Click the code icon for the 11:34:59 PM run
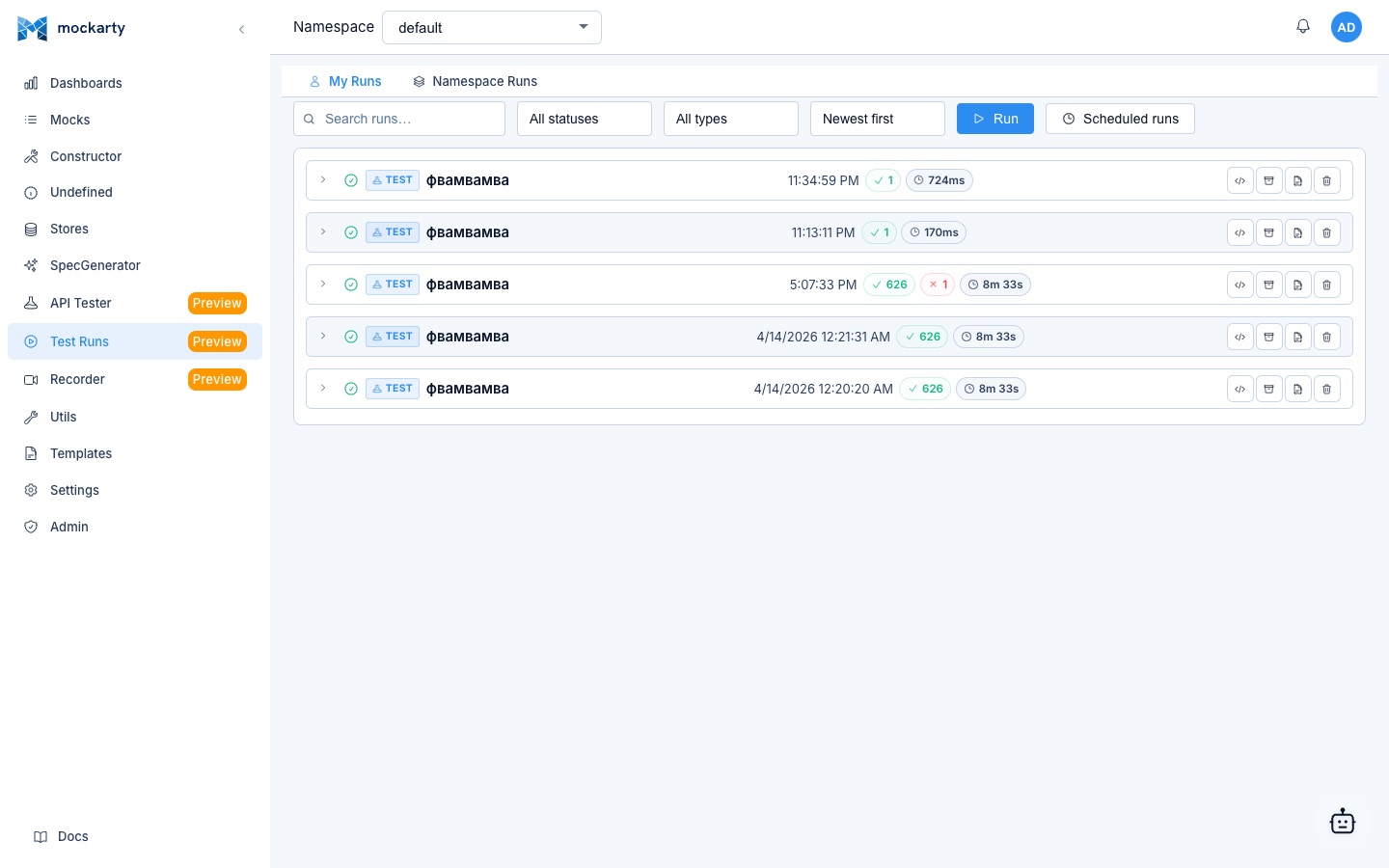The height and width of the screenshot is (868, 1389). click(x=1240, y=180)
